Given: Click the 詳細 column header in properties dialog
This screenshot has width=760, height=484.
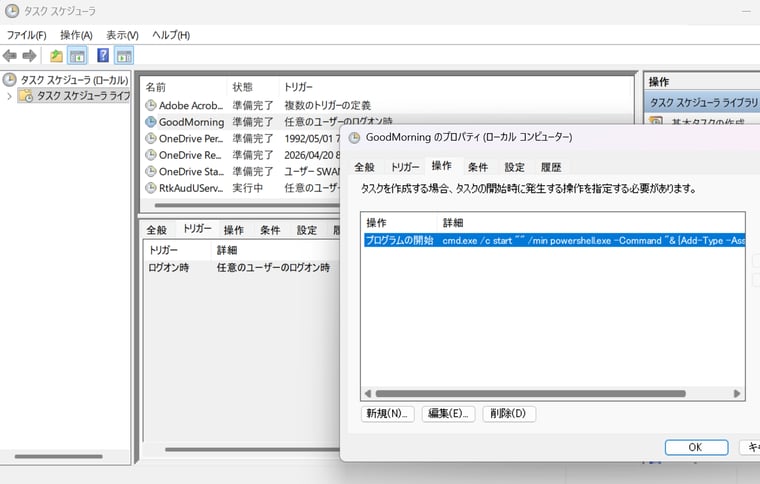Looking at the screenshot, I should point(453,223).
